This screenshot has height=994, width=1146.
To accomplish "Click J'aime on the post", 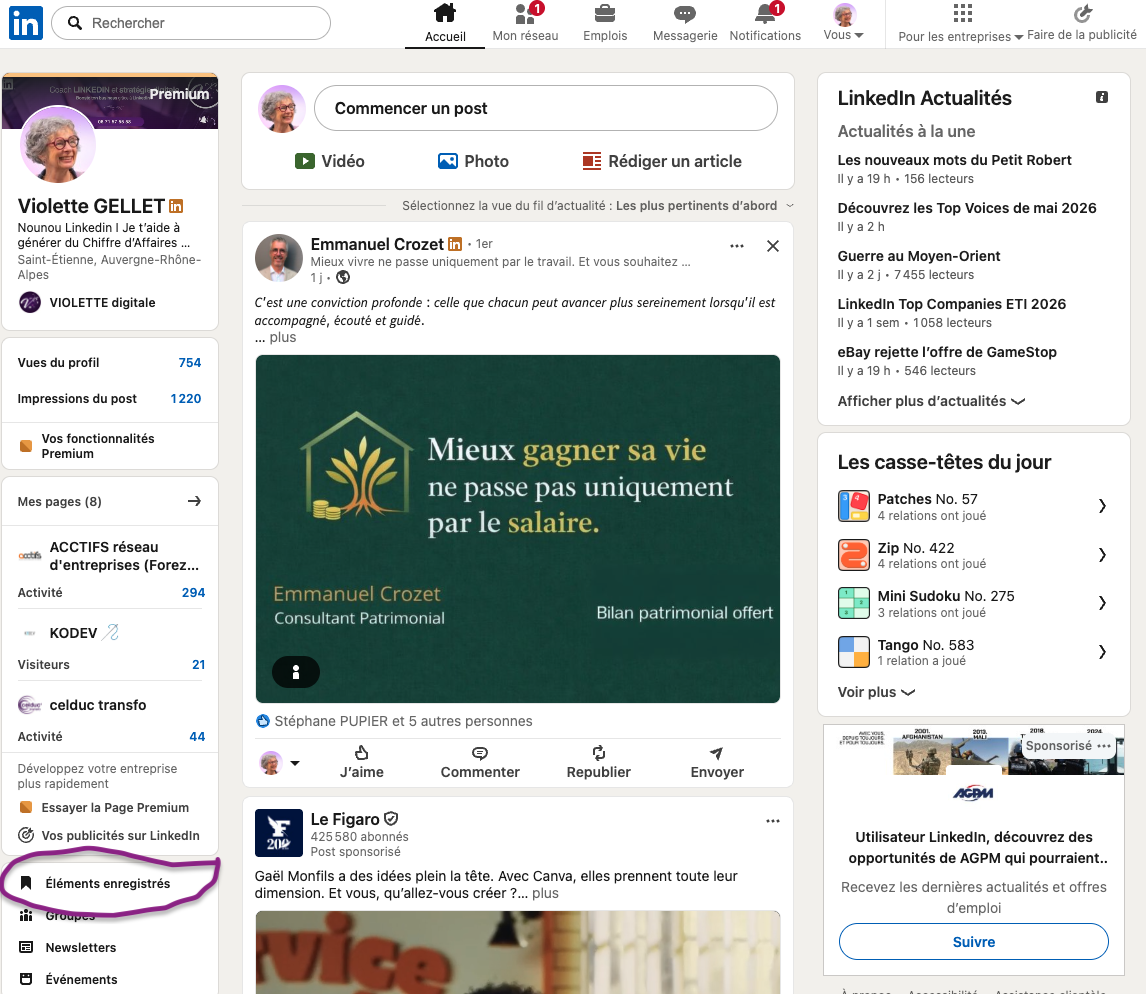I will coord(361,763).
